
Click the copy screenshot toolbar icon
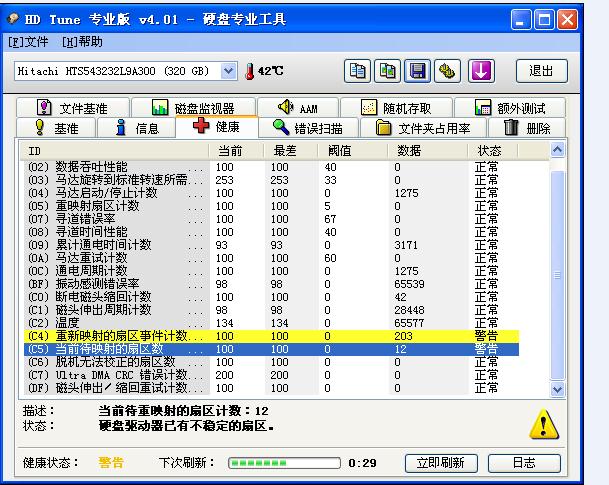click(x=387, y=71)
